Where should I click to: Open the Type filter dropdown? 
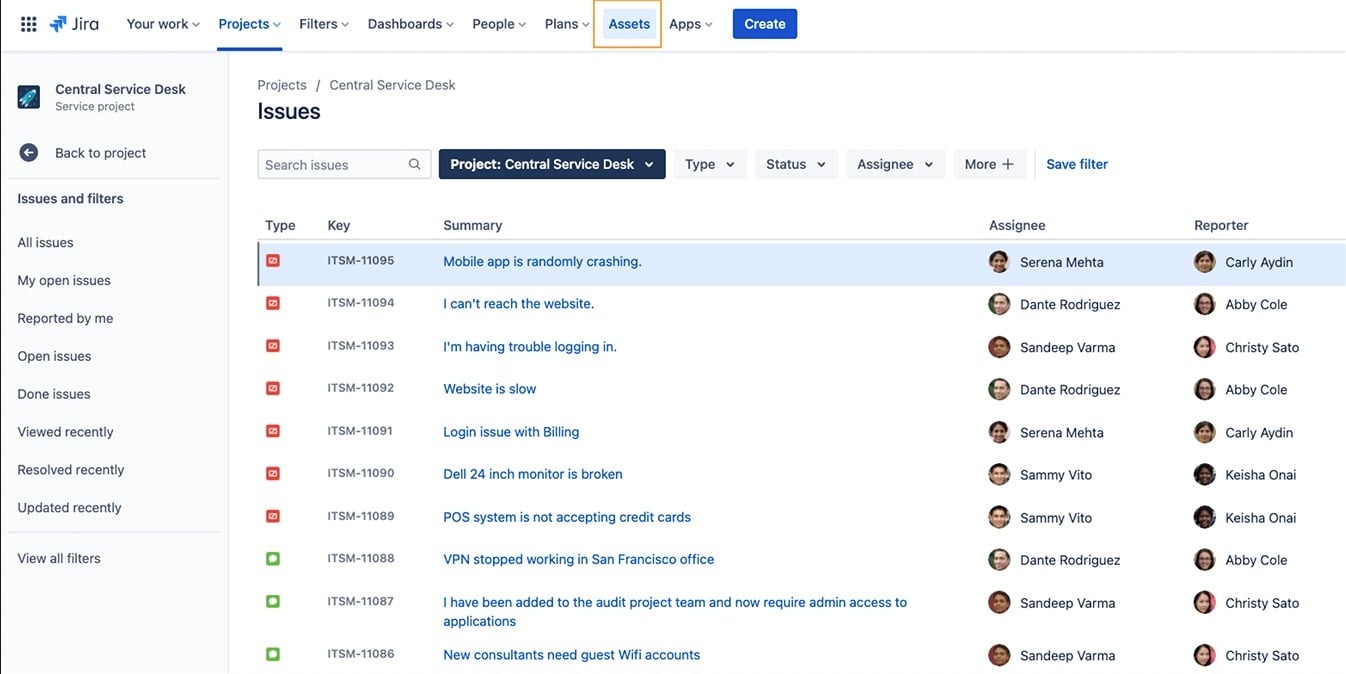tap(709, 163)
